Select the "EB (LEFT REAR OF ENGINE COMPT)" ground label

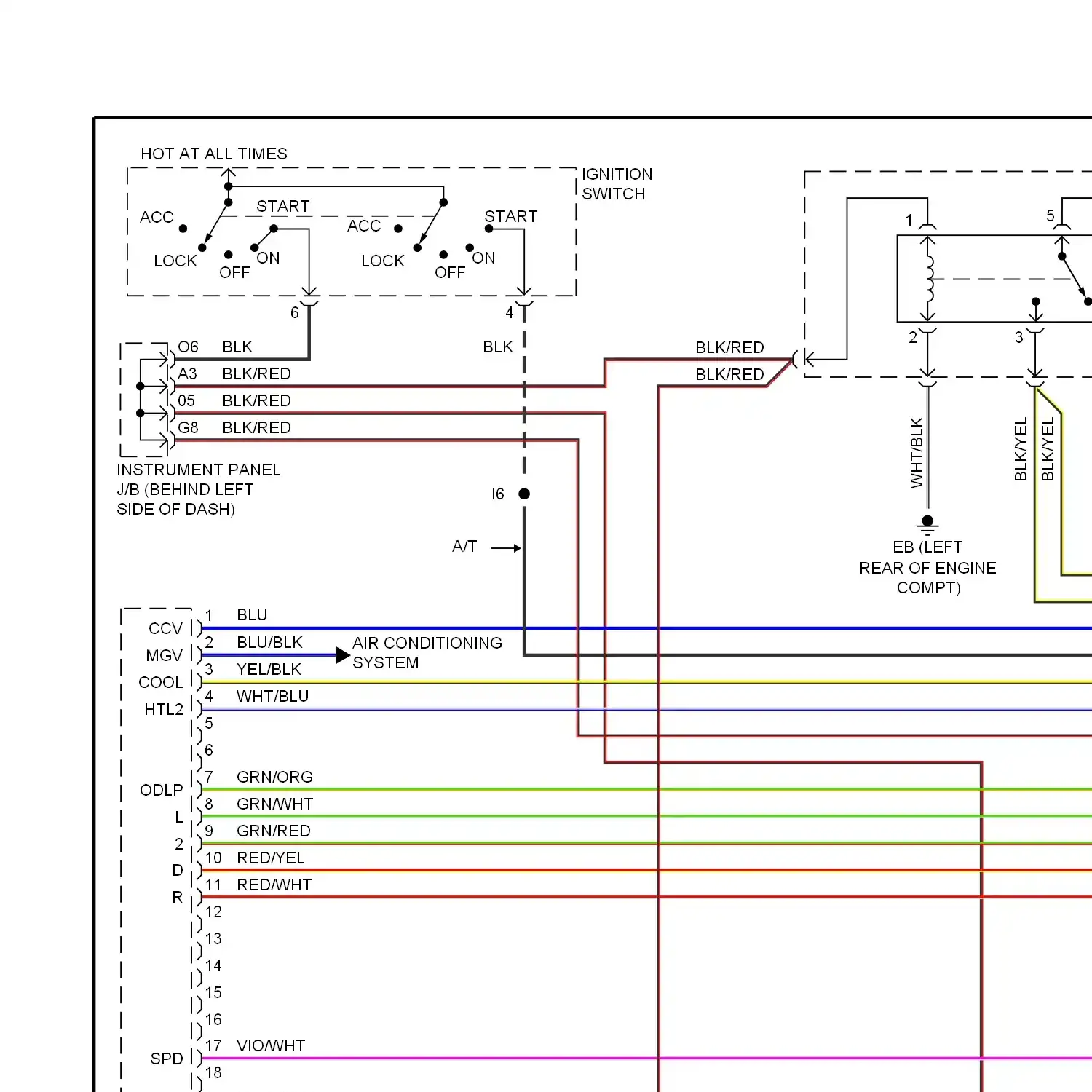click(x=927, y=567)
